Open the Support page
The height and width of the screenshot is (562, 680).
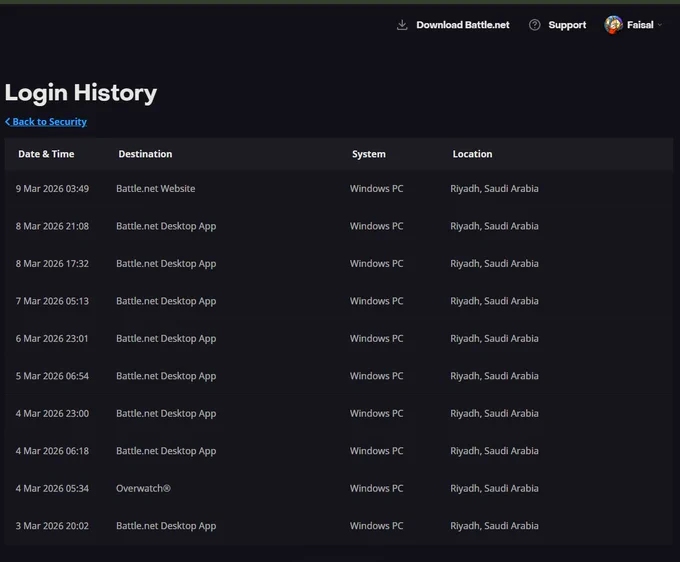click(567, 25)
